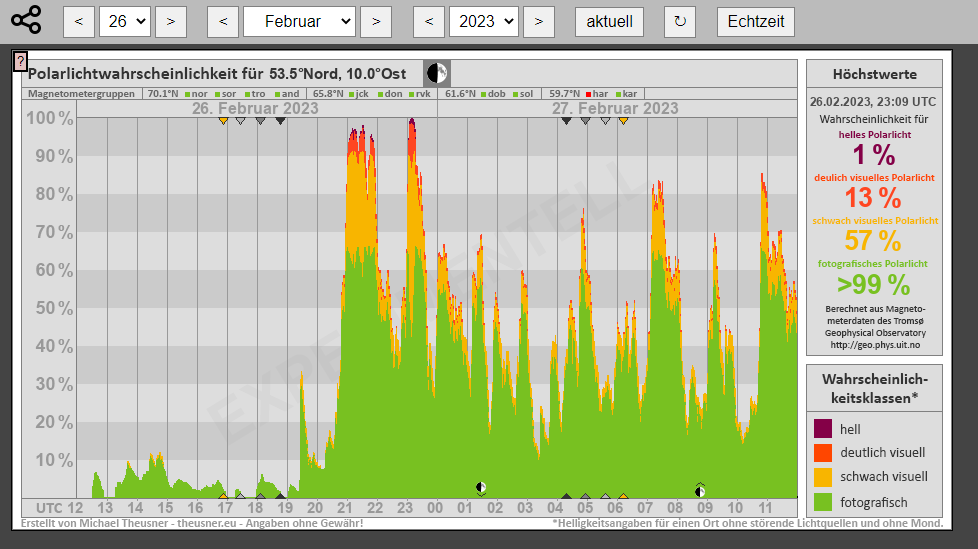Click the Höchstwerte panel heading

[874, 74]
